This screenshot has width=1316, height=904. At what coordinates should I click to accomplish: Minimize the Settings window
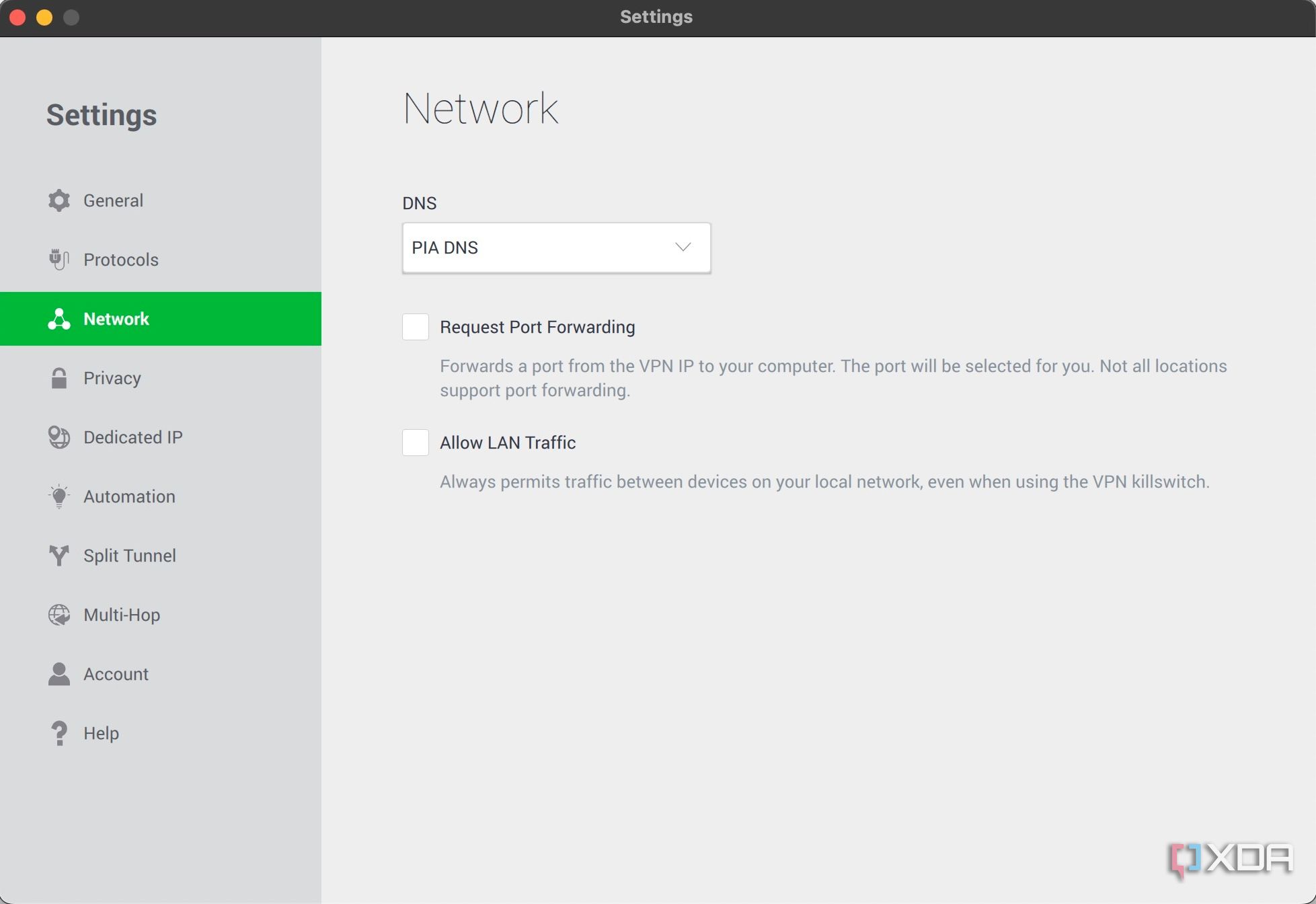coord(44,17)
